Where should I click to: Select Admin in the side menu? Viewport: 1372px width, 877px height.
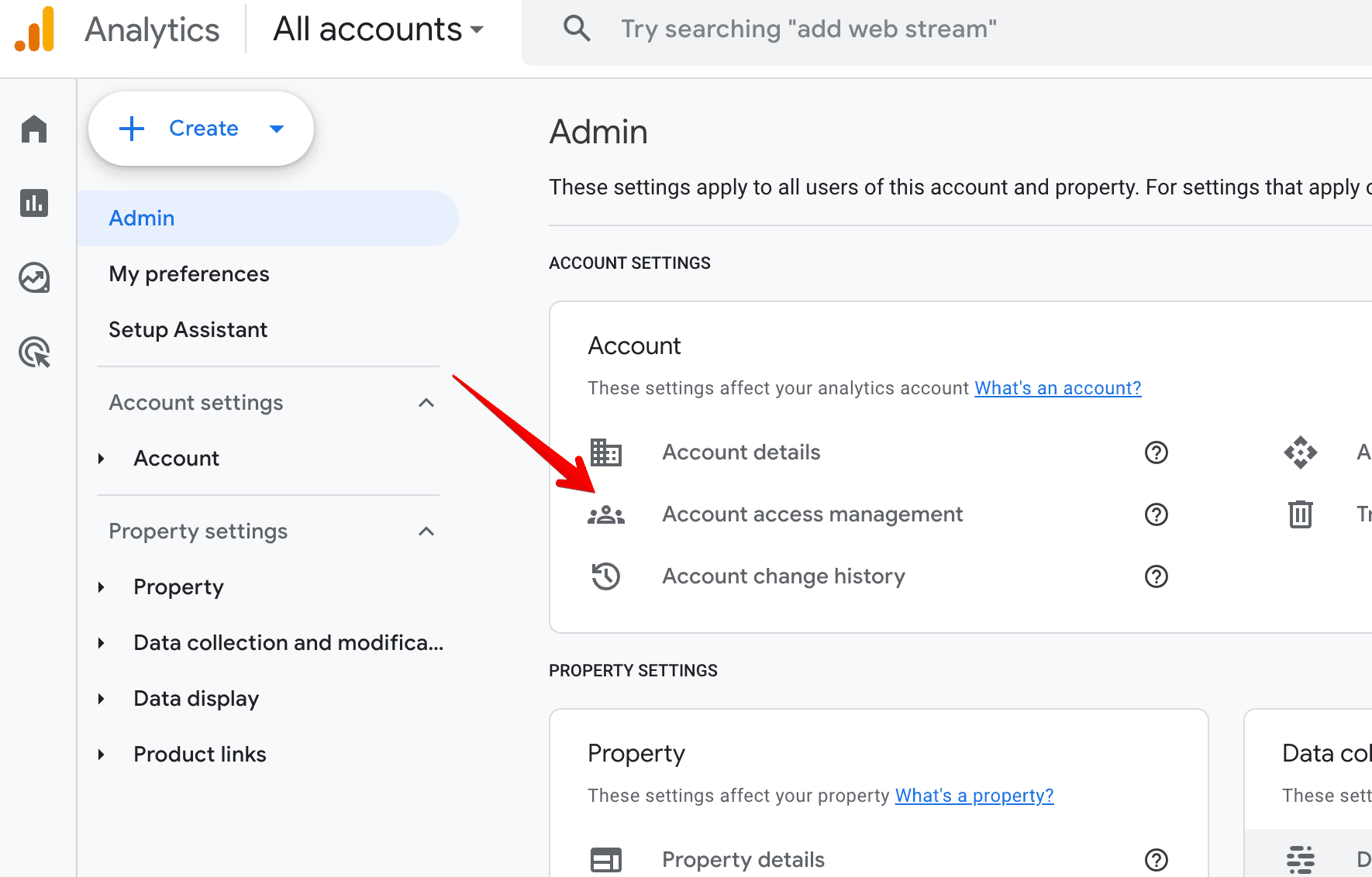[267, 218]
